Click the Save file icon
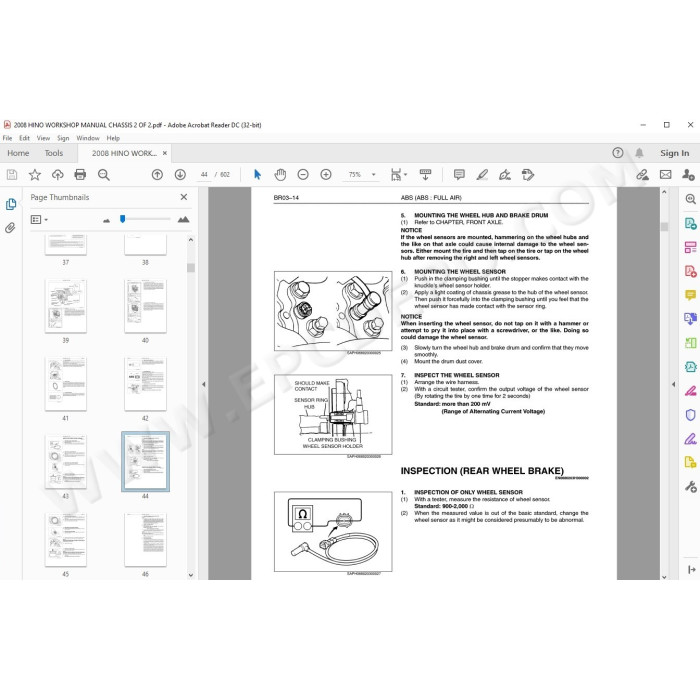The image size is (700, 700). (12, 175)
